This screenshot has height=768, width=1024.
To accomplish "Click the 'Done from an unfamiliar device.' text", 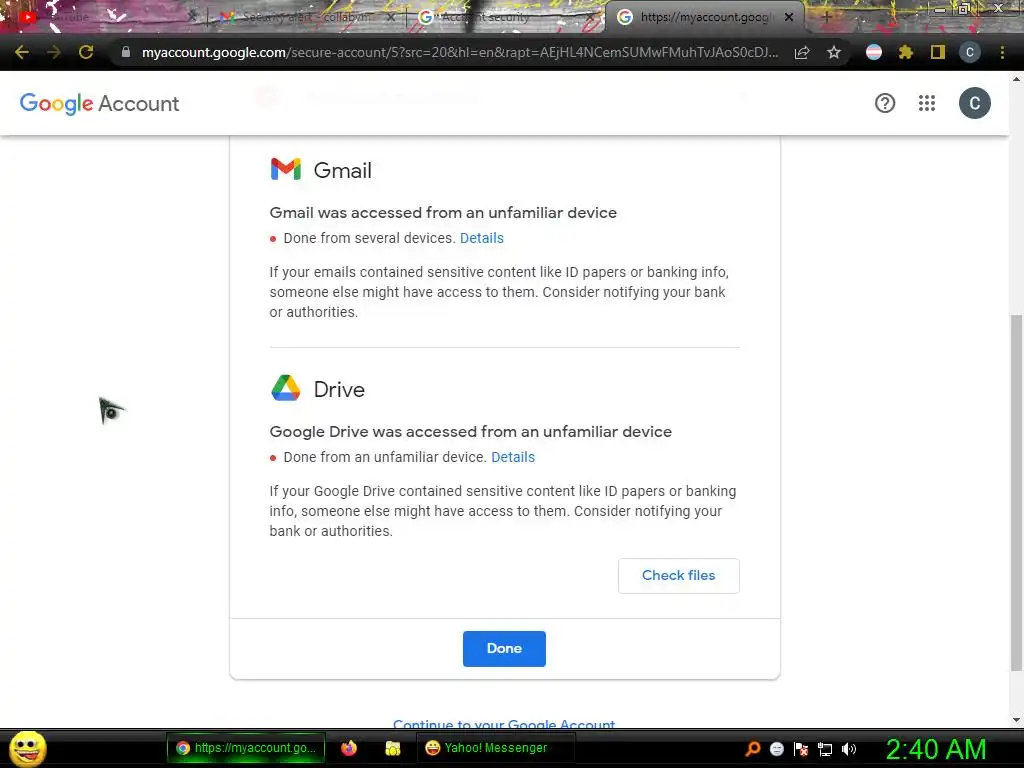I will [385, 457].
